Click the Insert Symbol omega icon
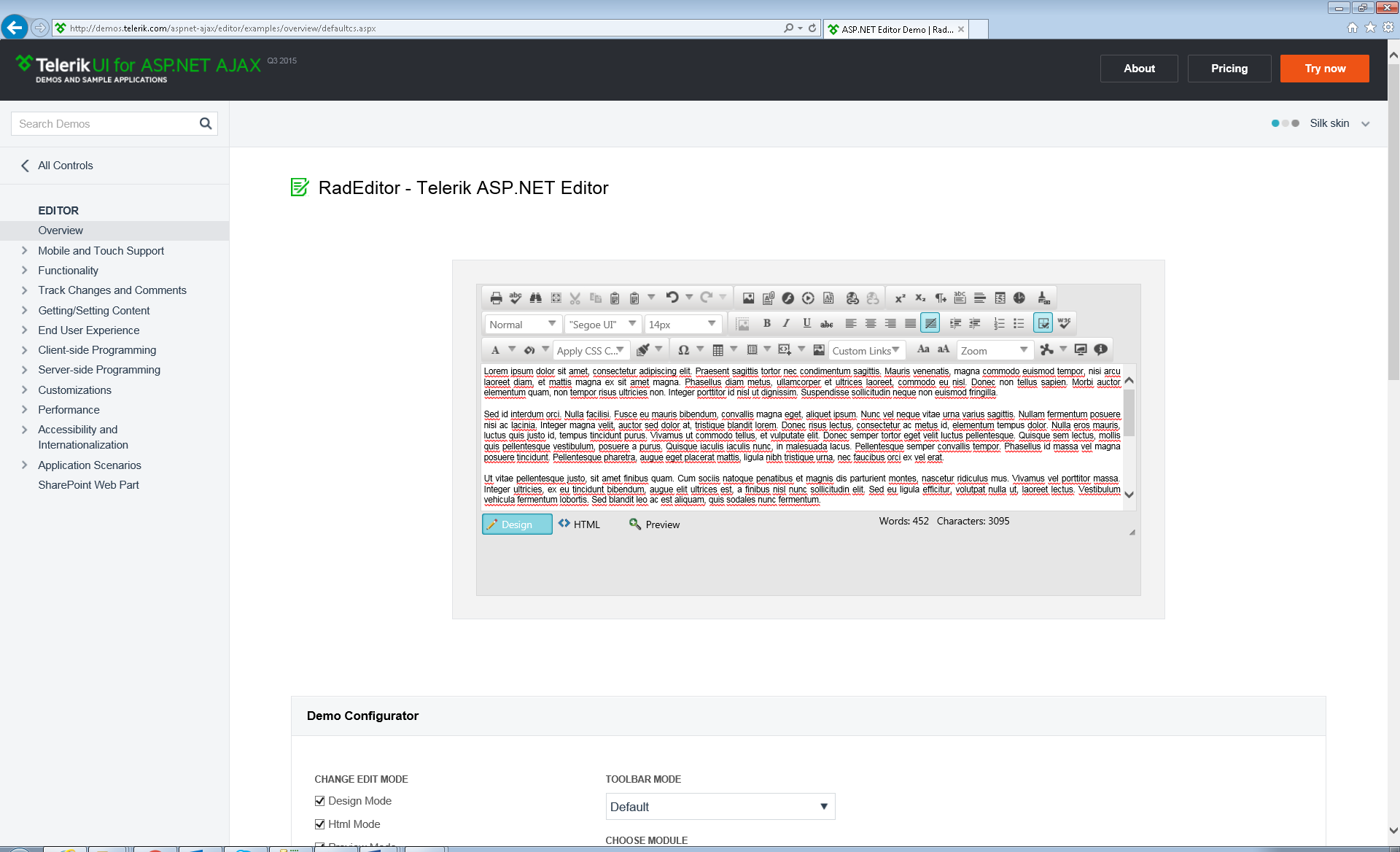Screen dimensions: 1400x852 click(683, 350)
